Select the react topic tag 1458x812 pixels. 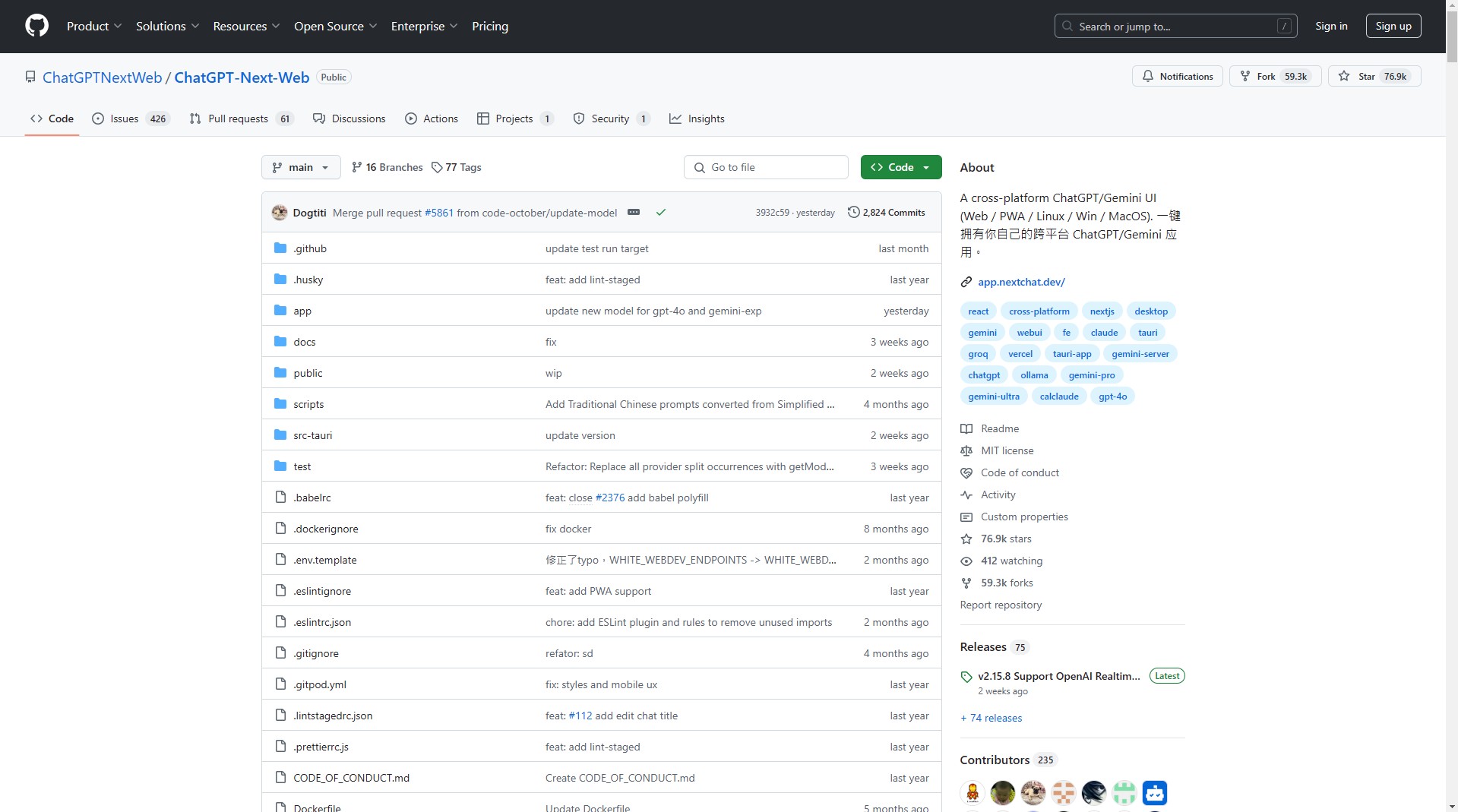click(x=979, y=311)
